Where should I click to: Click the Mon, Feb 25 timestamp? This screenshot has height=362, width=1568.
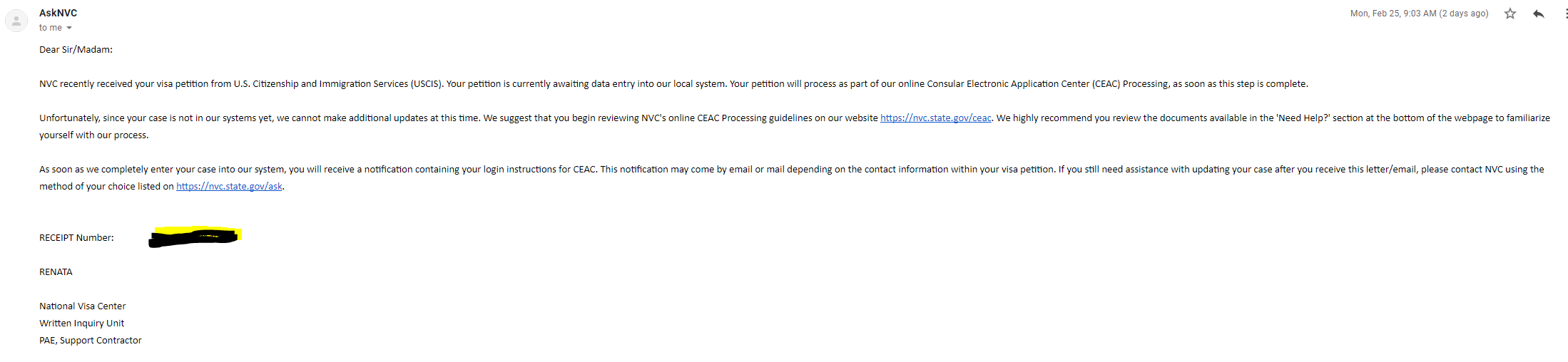pyautogui.click(x=1419, y=14)
